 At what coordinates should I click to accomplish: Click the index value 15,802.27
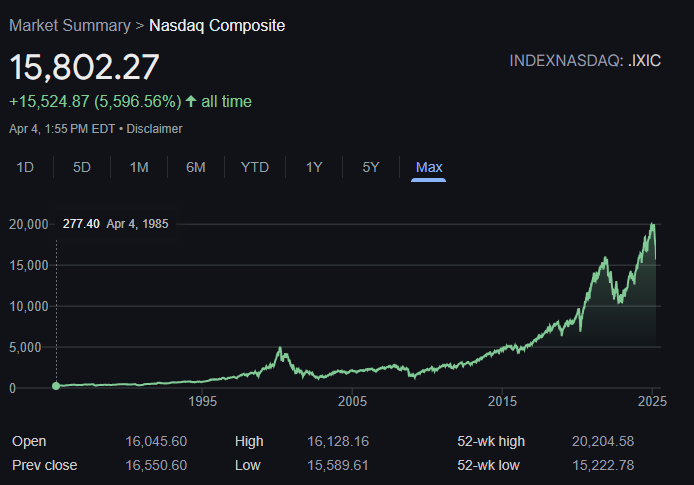(x=84, y=67)
